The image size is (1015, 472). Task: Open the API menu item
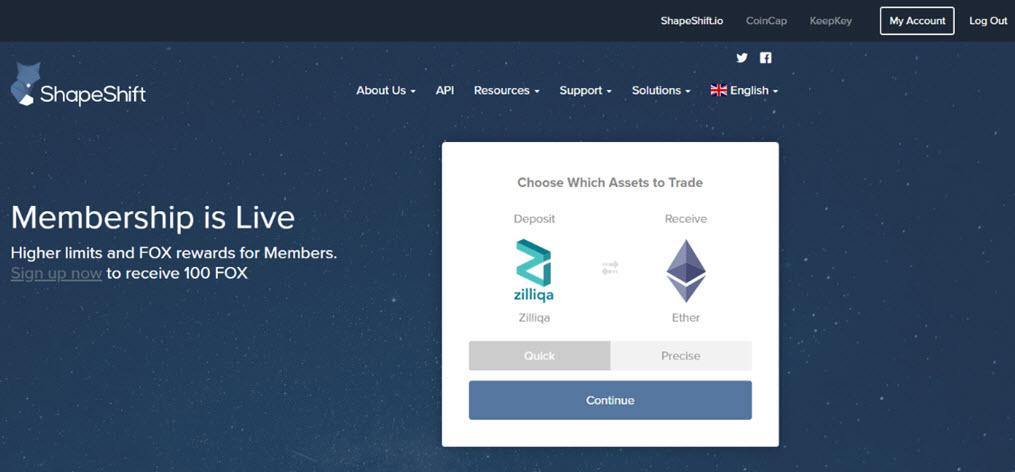445,91
